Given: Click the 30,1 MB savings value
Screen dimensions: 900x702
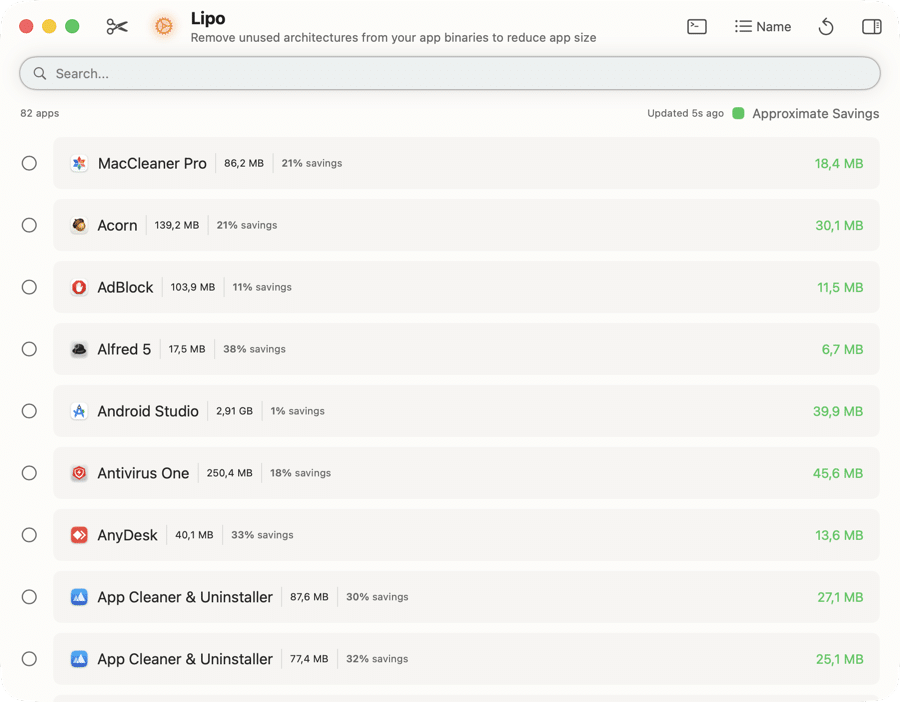Looking at the screenshot, I should (x=839, y=226).
